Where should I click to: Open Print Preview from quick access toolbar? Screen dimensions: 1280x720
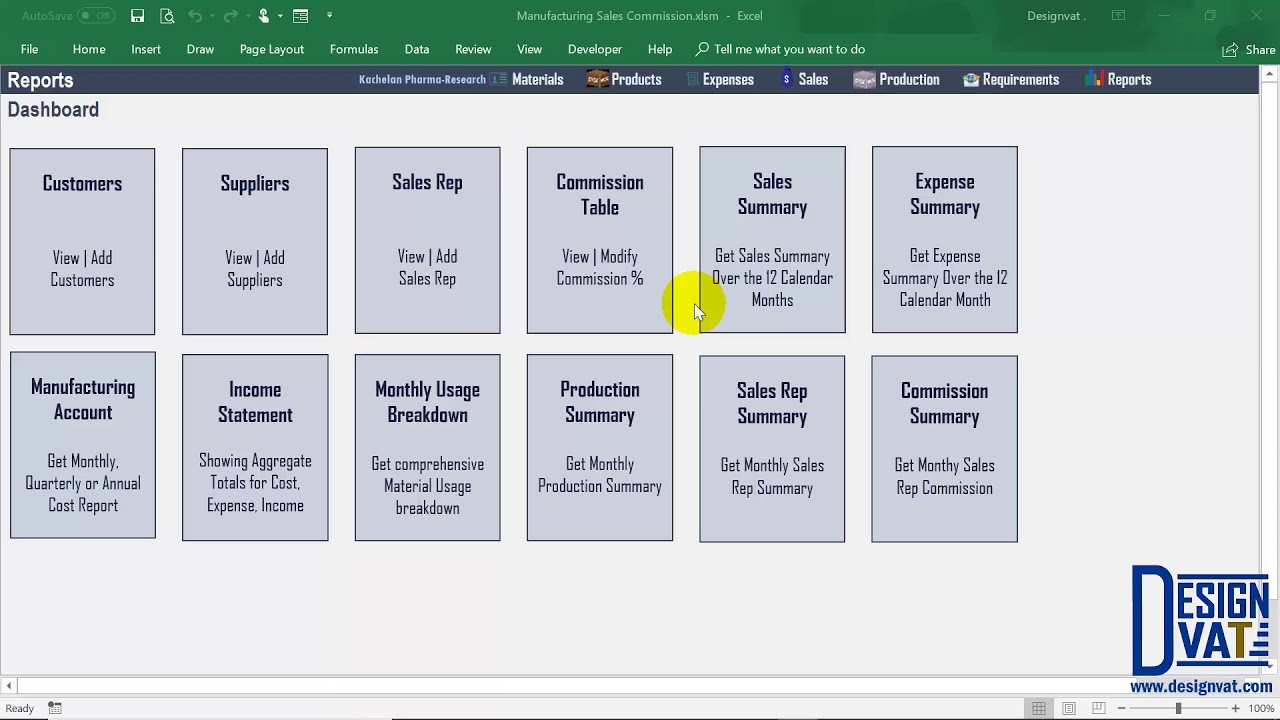pyautogui.click(x=167, y=16)
